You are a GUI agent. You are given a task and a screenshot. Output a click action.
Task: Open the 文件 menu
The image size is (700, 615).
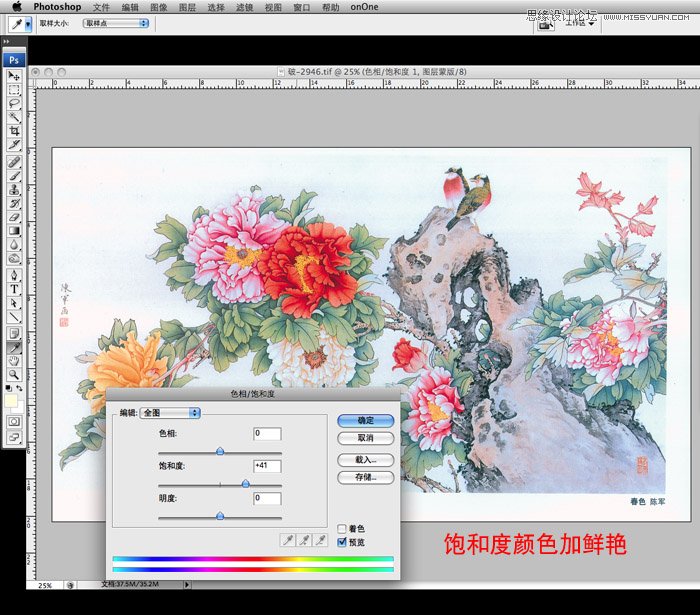101,7
